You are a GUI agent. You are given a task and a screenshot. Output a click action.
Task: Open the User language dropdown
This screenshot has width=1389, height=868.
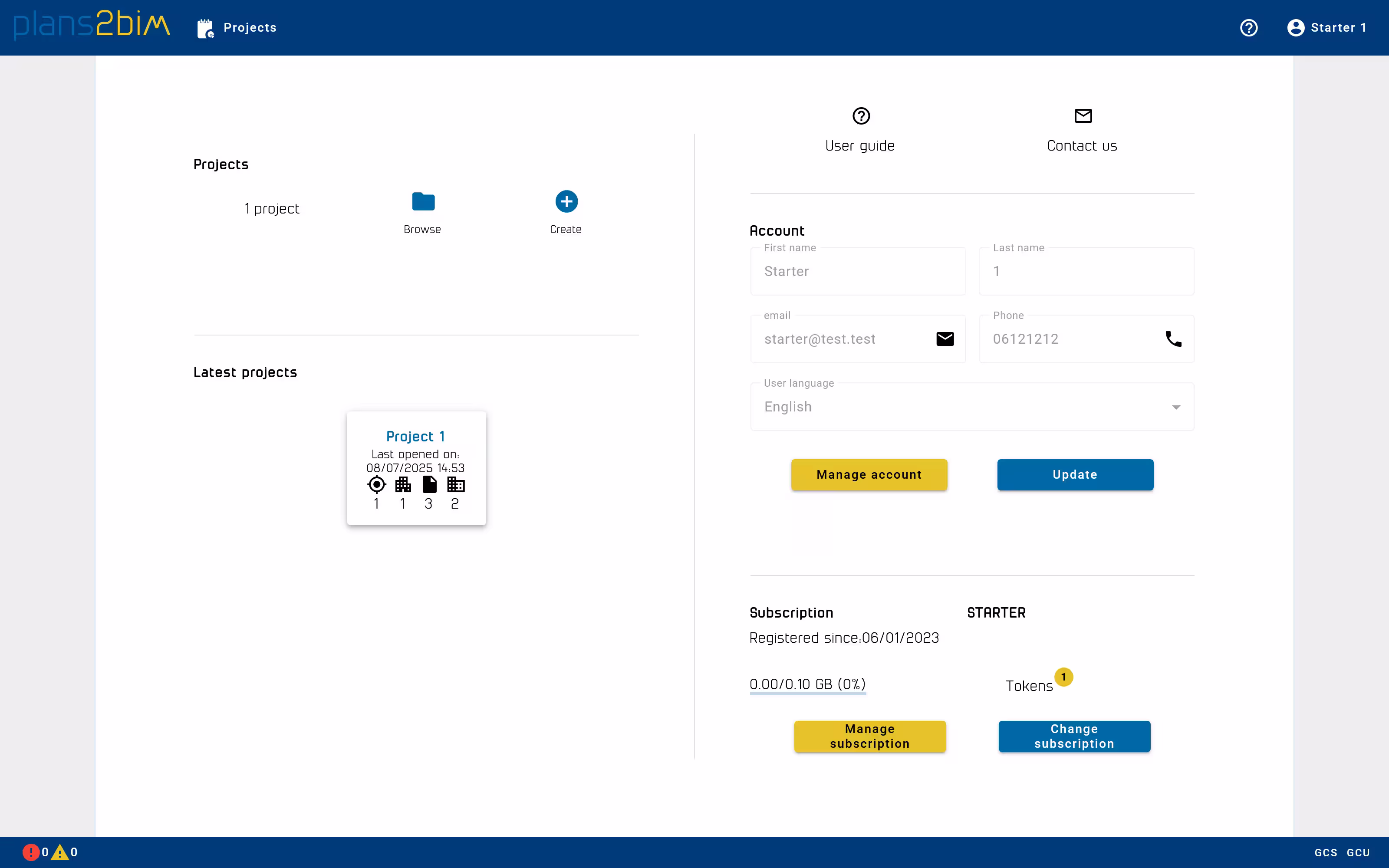point(1176,407)
